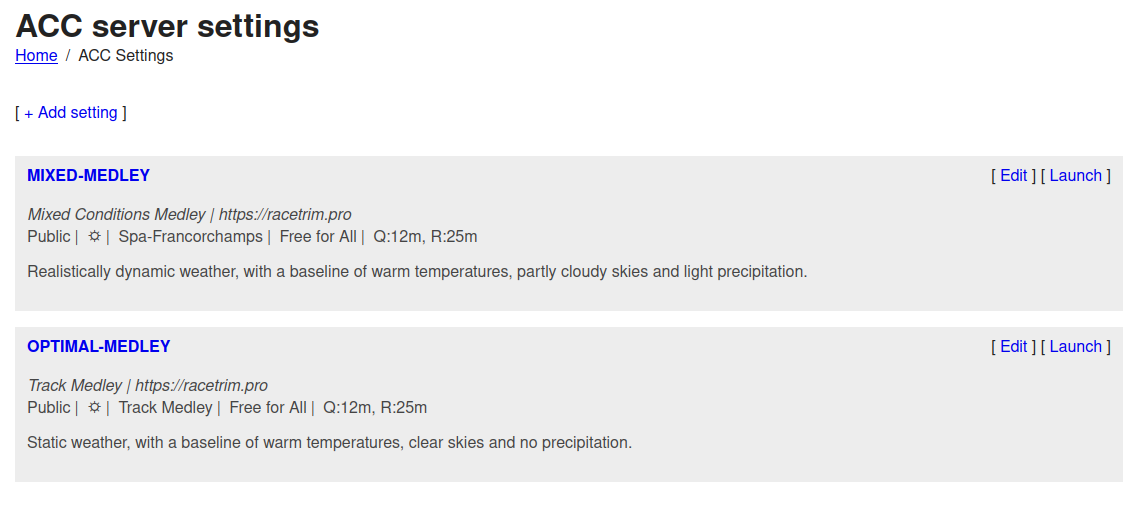Click the Add setting link

[71, 113]
